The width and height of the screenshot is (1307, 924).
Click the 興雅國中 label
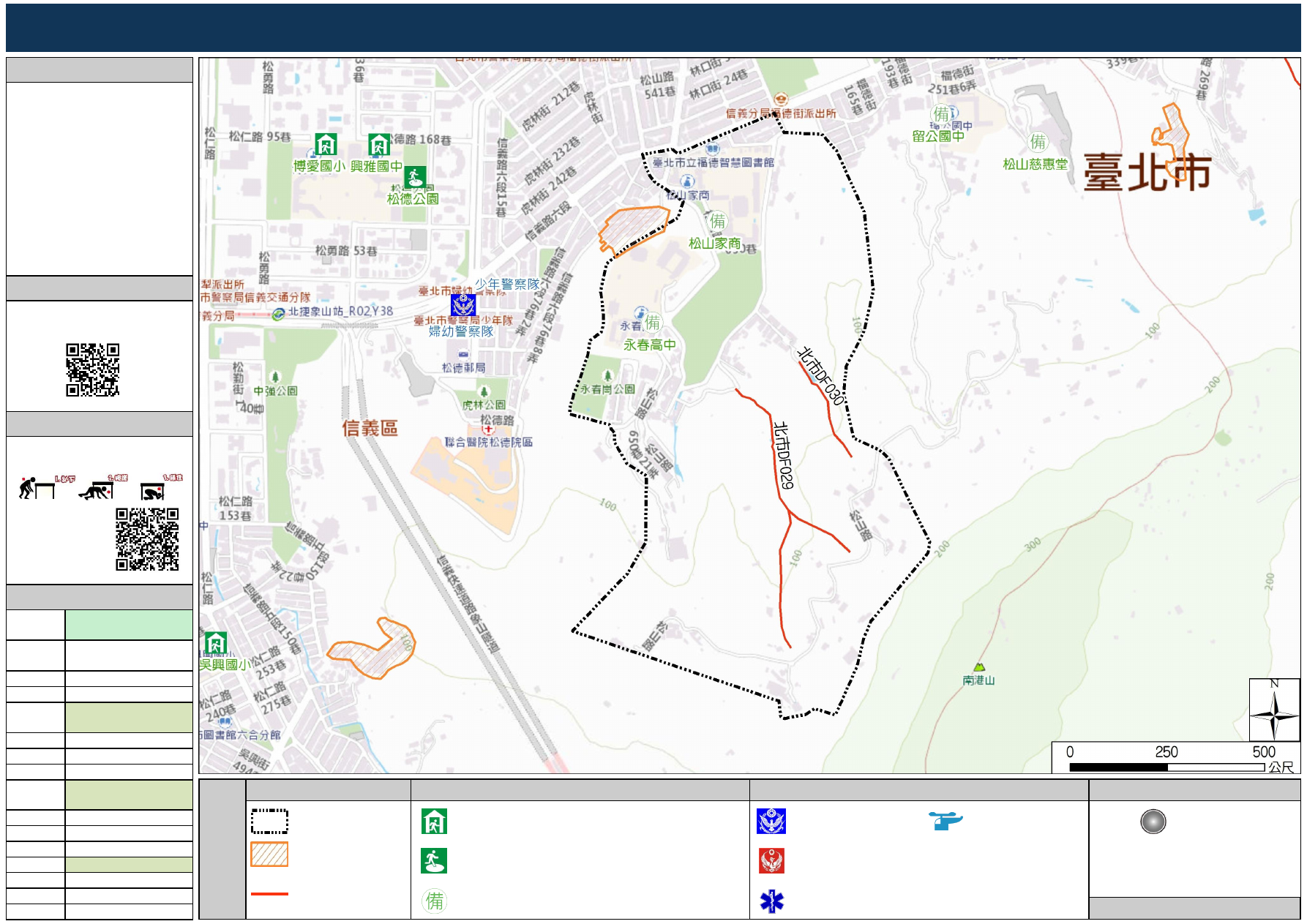[376, 166]
